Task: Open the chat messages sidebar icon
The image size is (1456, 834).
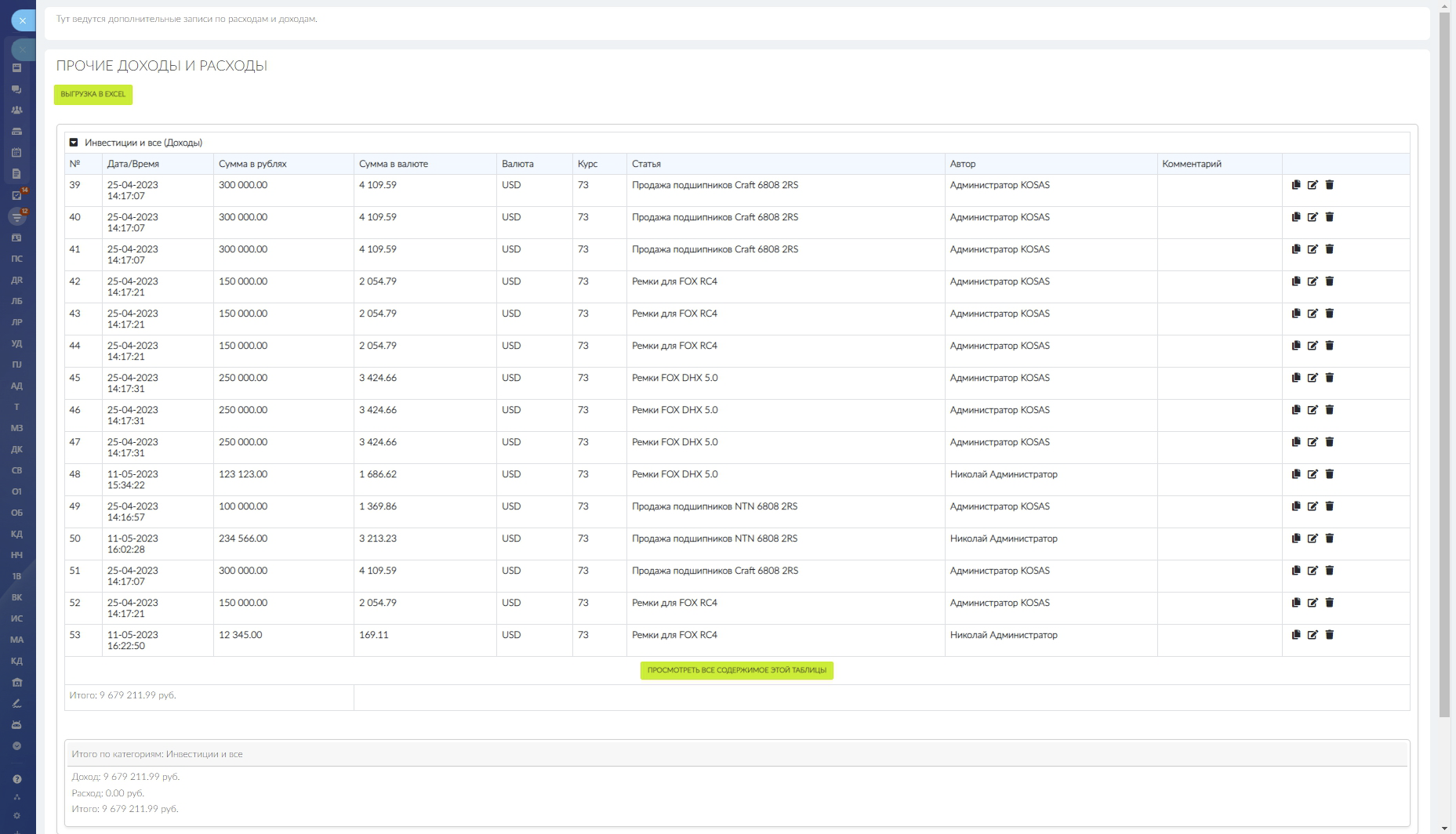Action: pyautogui.click(x=16, y=89)
